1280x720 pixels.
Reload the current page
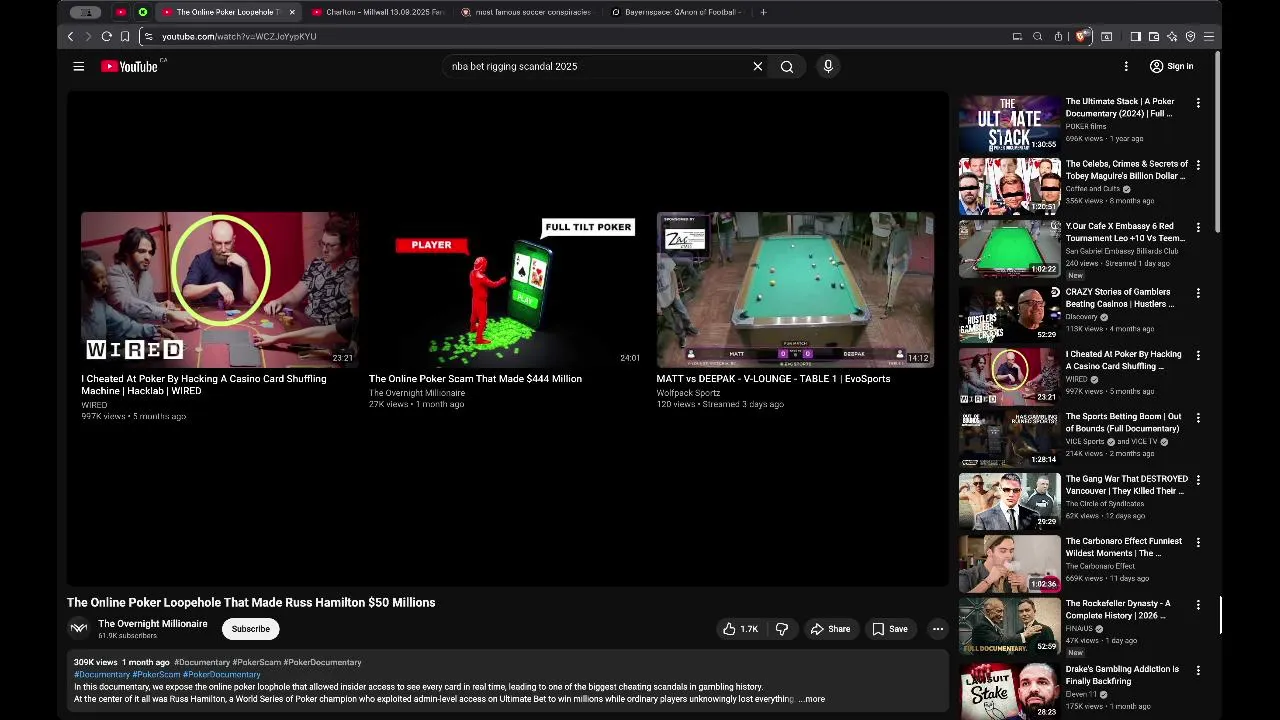click(x=106, y=36)
